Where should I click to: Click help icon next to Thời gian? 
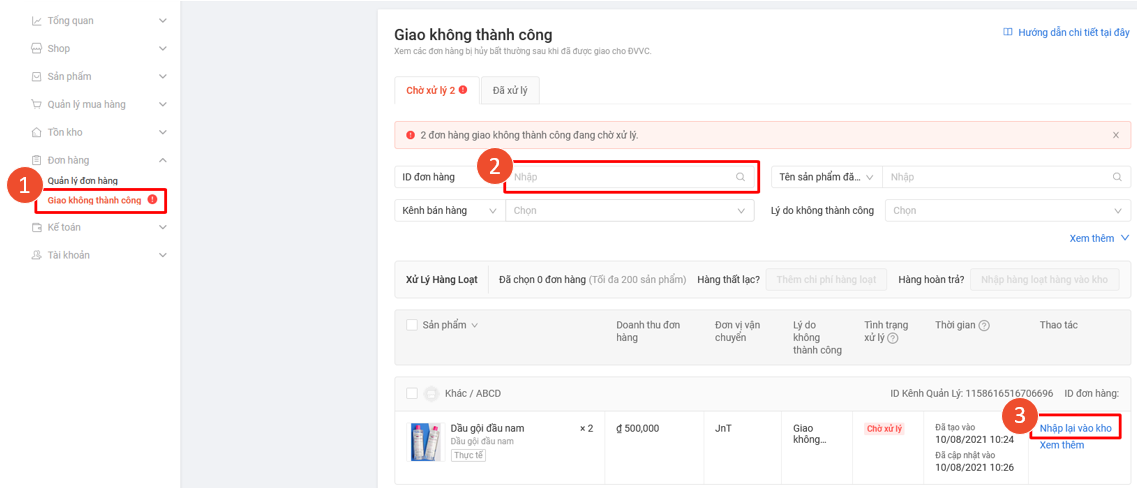984,326
